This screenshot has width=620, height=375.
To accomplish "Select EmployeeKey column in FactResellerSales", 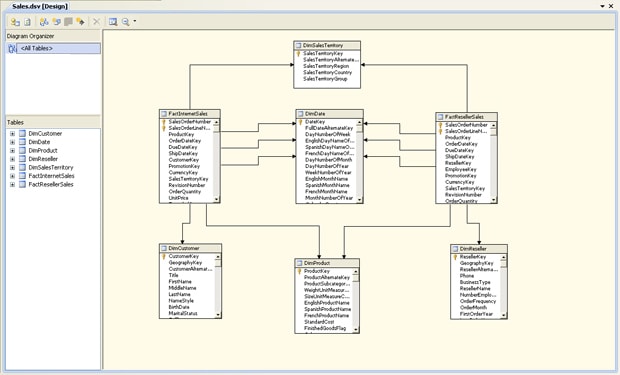I will point(461,169).
